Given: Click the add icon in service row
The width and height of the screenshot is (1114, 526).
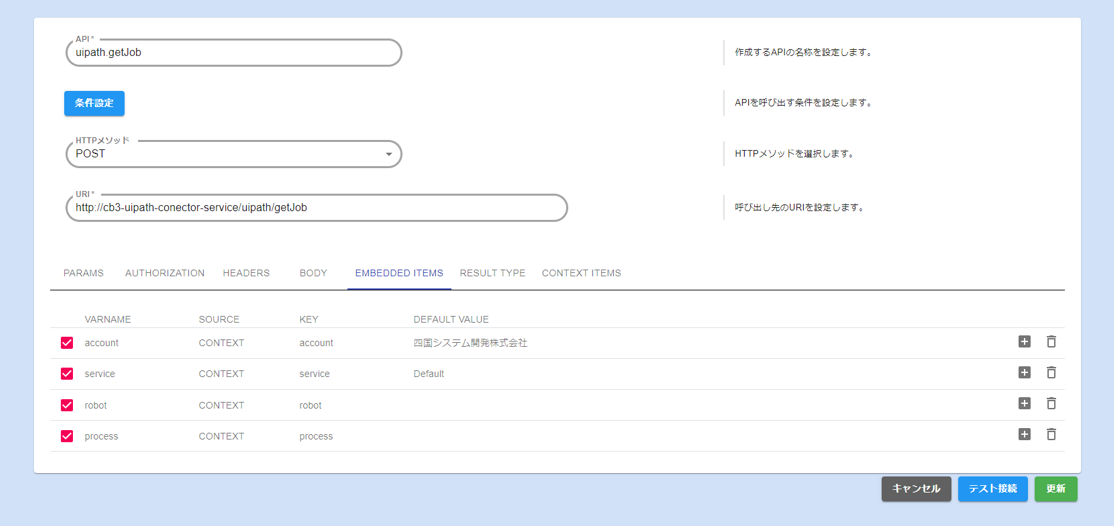Looking at the screenshot, I should tap(1024, 373).
